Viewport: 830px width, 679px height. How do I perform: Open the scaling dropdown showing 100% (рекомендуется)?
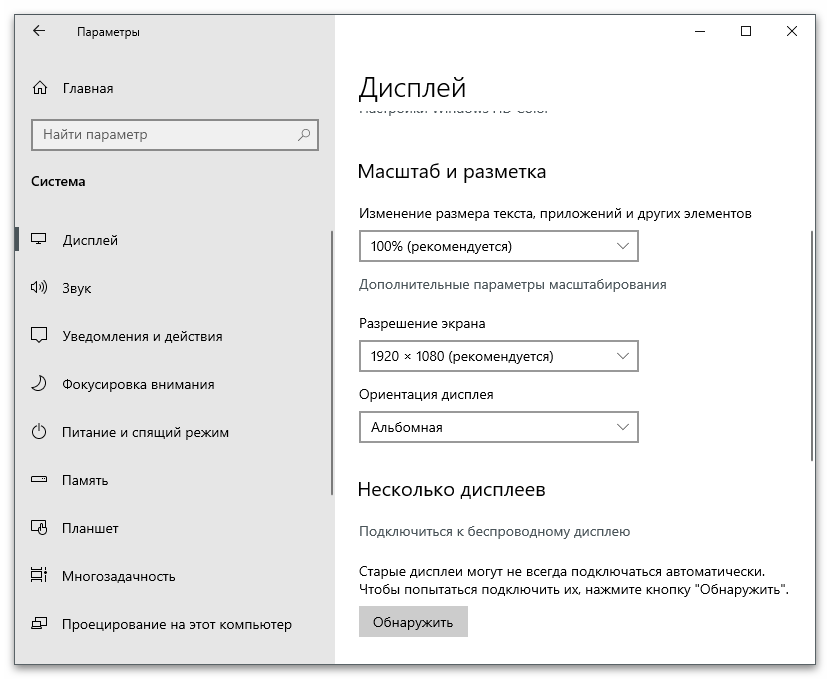click(498, 245)
